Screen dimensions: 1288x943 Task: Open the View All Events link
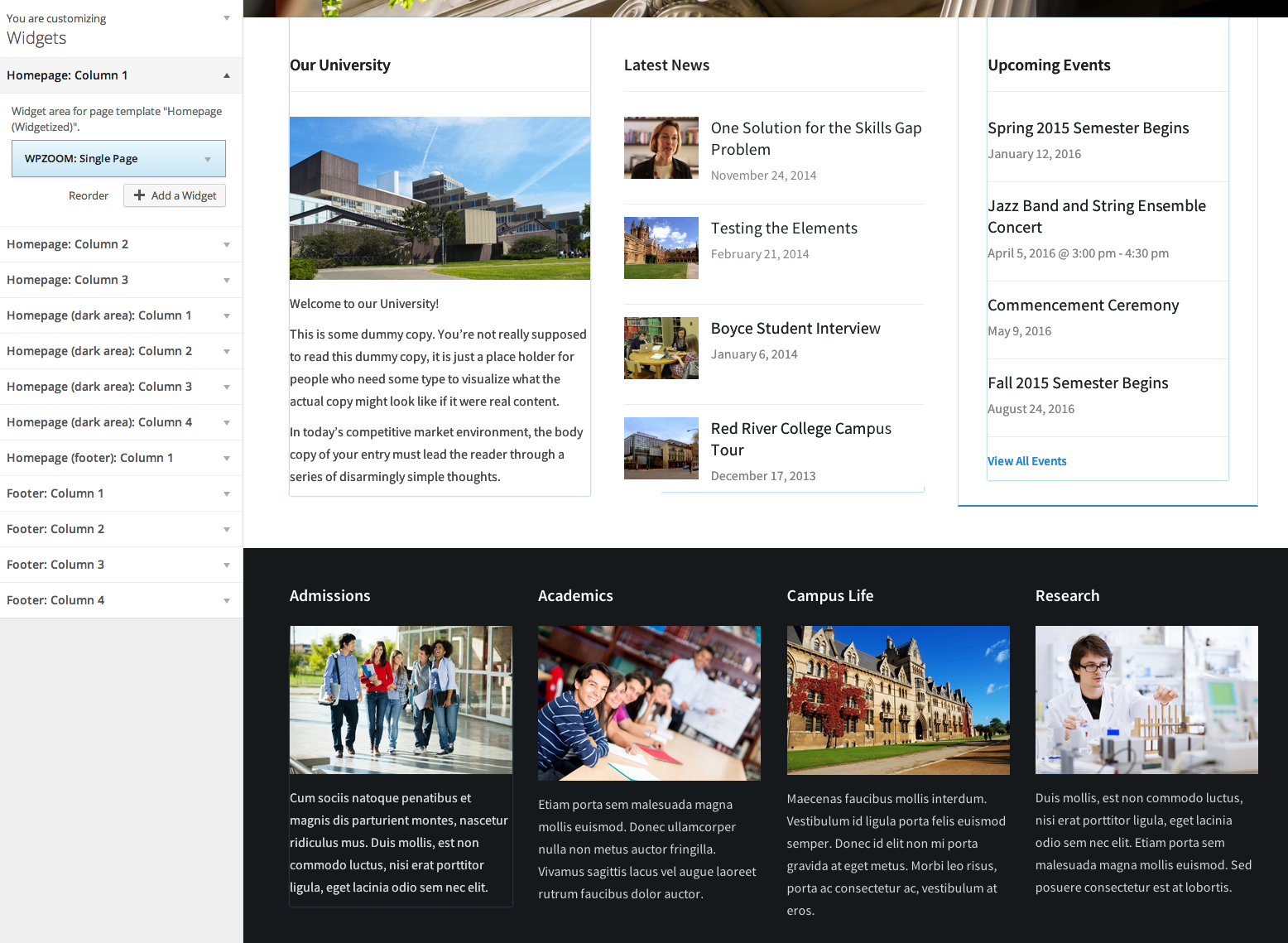(x=1026, y=461)
